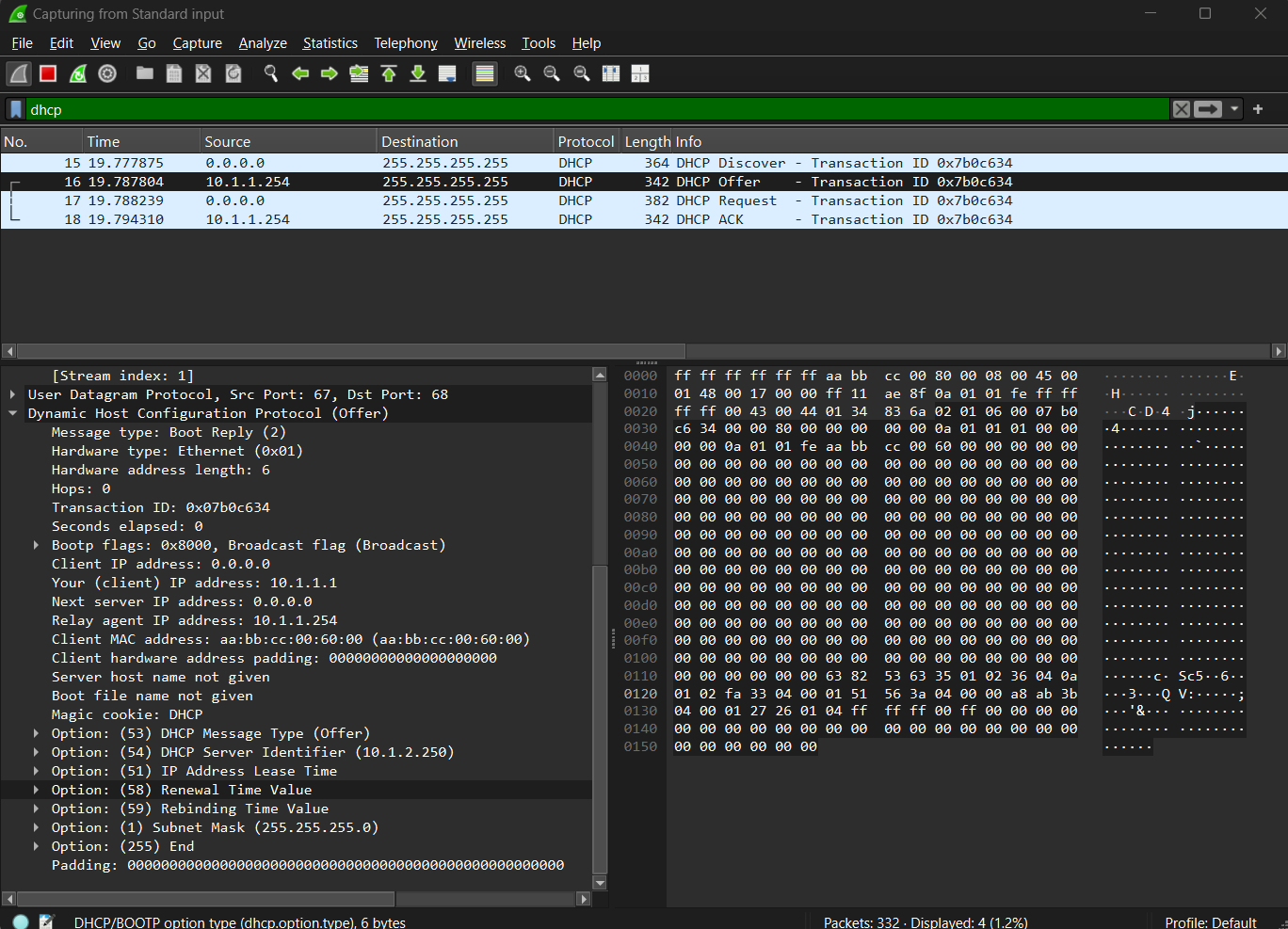This screenshot has width=1288, height=929.
Task: Click the packet details horizontal scrollbar
Action: [207, 899]
